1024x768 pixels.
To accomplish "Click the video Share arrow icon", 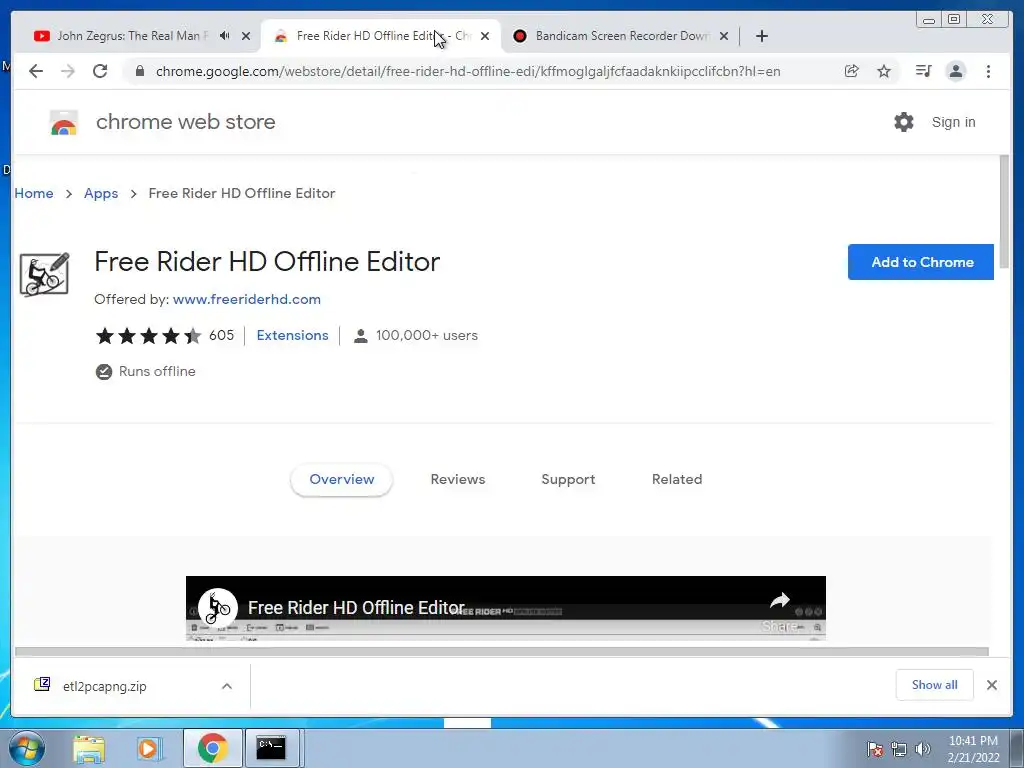I will [x=780, y=600].
